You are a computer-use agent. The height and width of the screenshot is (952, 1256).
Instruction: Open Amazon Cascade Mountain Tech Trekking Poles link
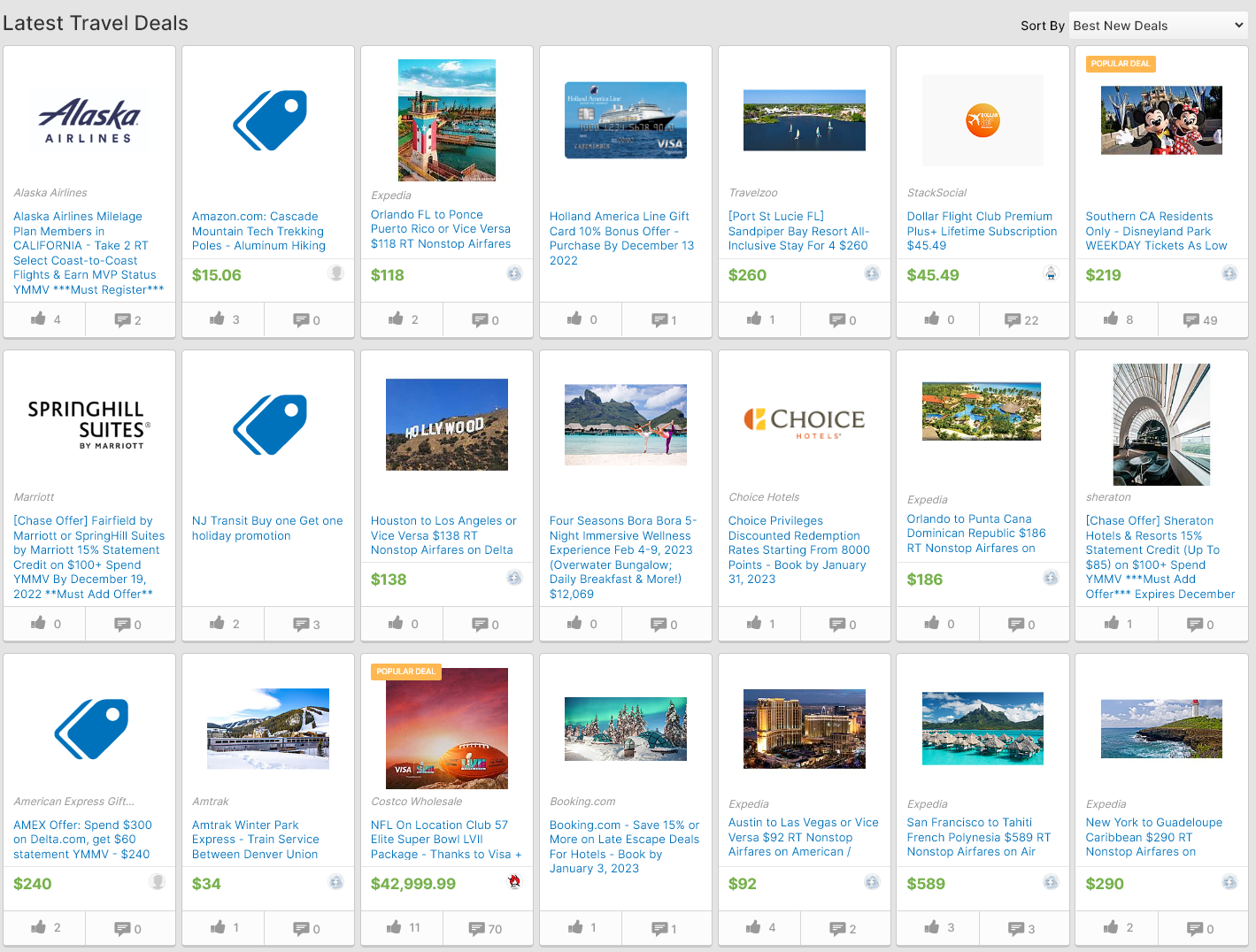pyautogui.click(x=258, y=231)
